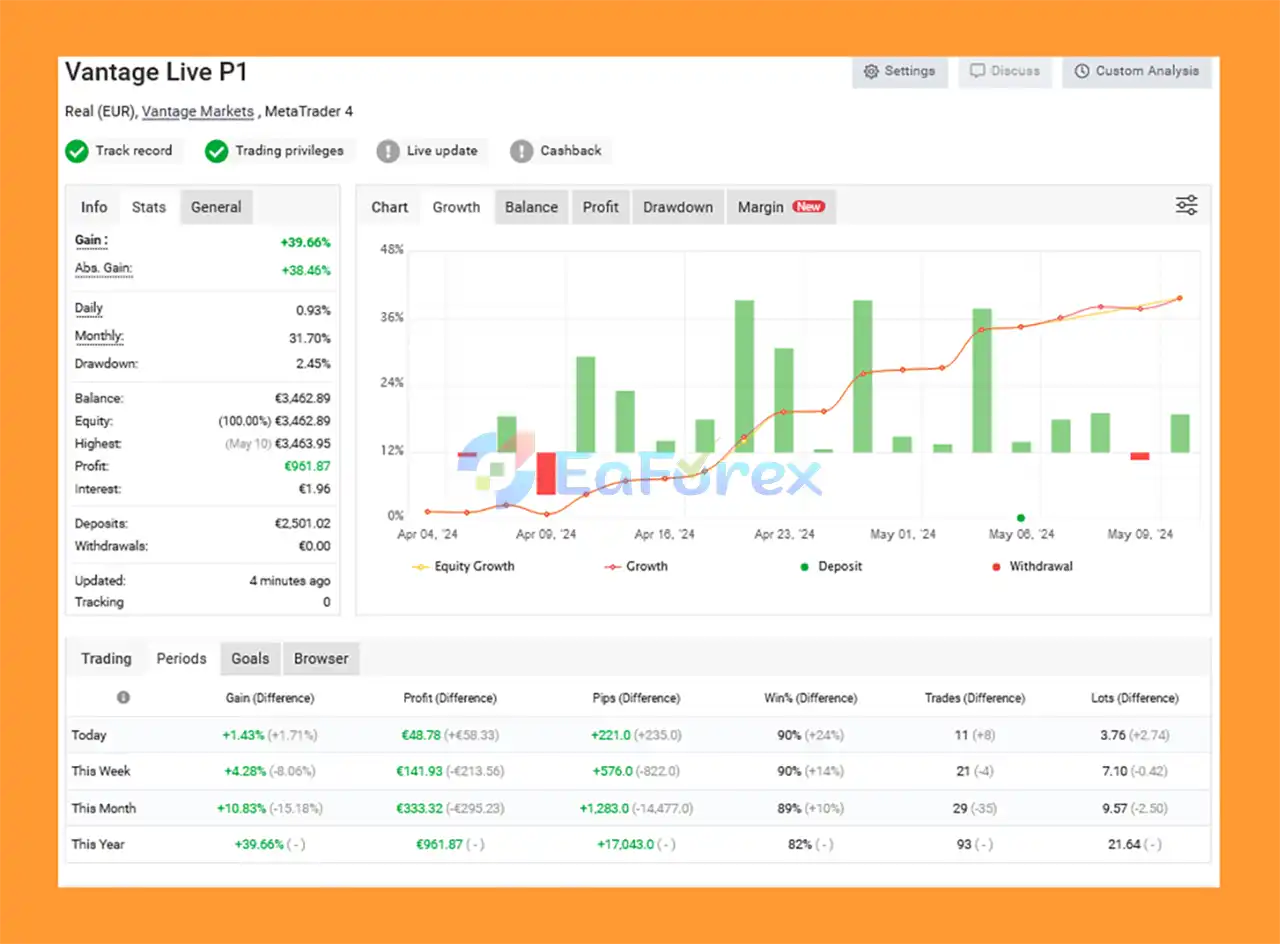Select the Goals tab

pyautogui.click(x=249, y=658)
